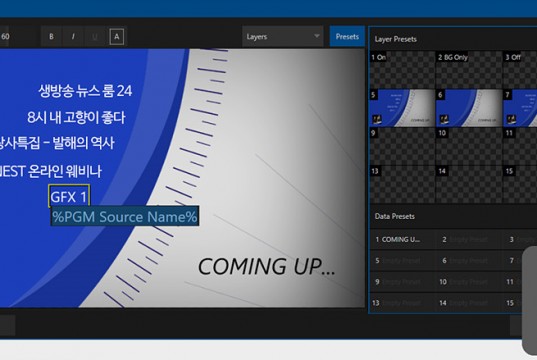
Task: Click the %PGM Source Name% text
Action: (125, 216)
